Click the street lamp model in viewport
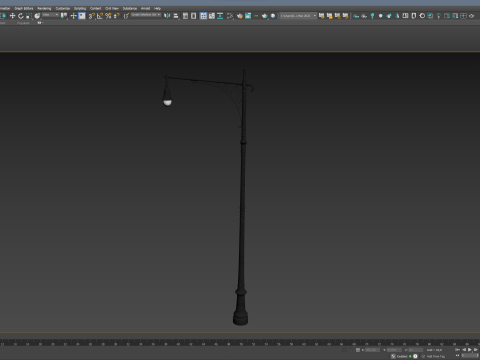 [x=242, y=200]
